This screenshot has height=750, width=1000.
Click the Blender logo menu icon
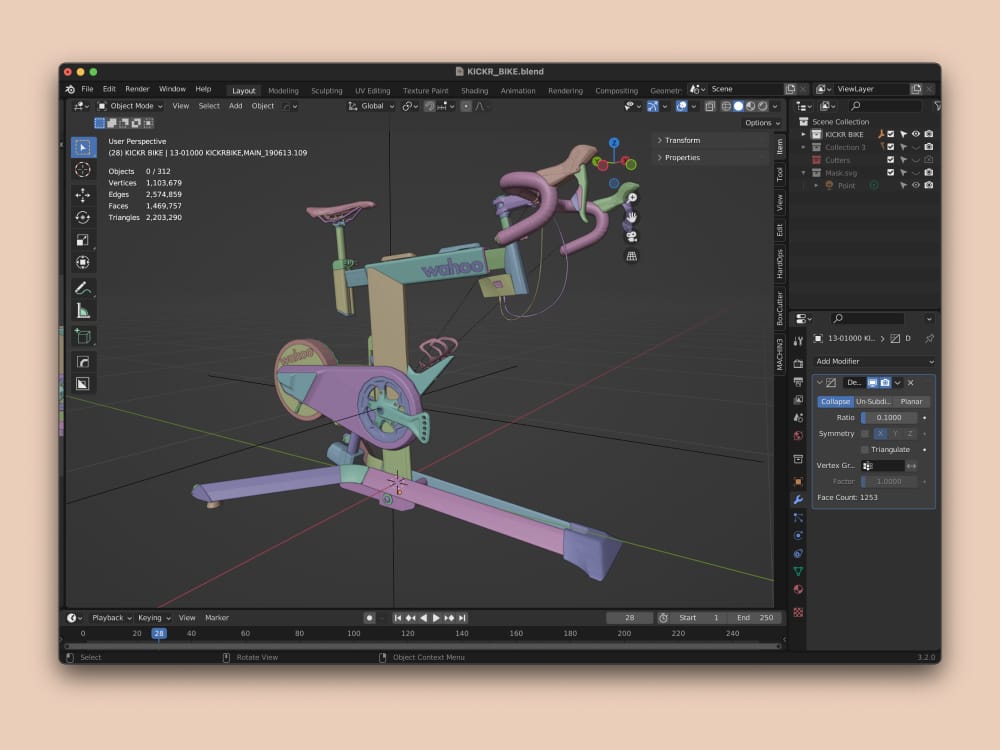click(70, 89)
